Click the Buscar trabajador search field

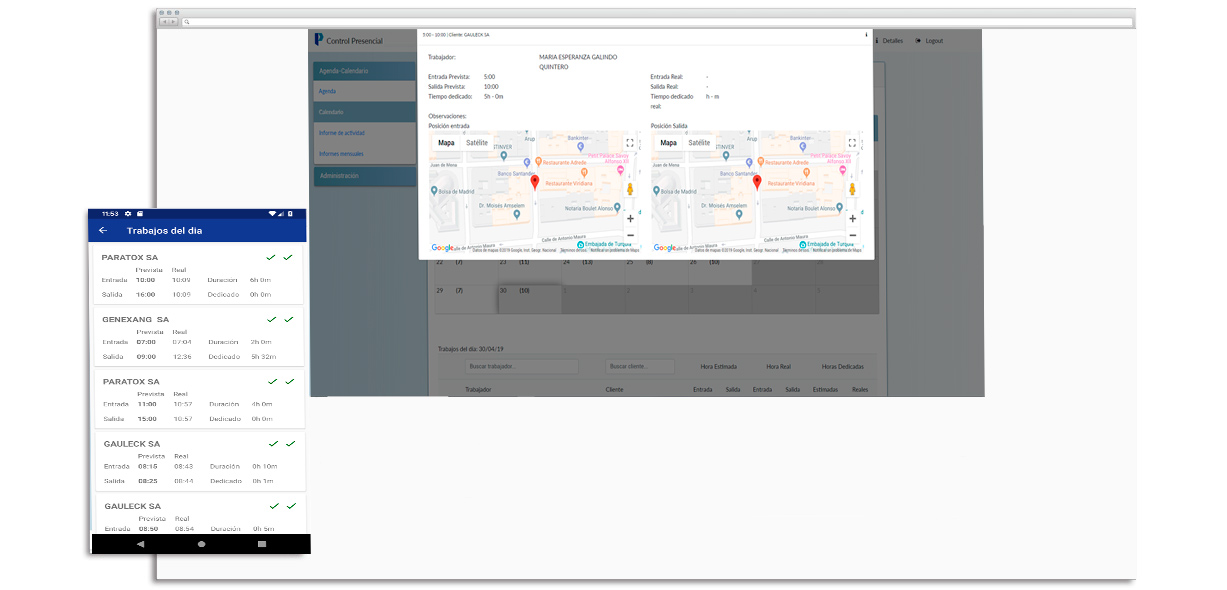click(x=521, y=367)
